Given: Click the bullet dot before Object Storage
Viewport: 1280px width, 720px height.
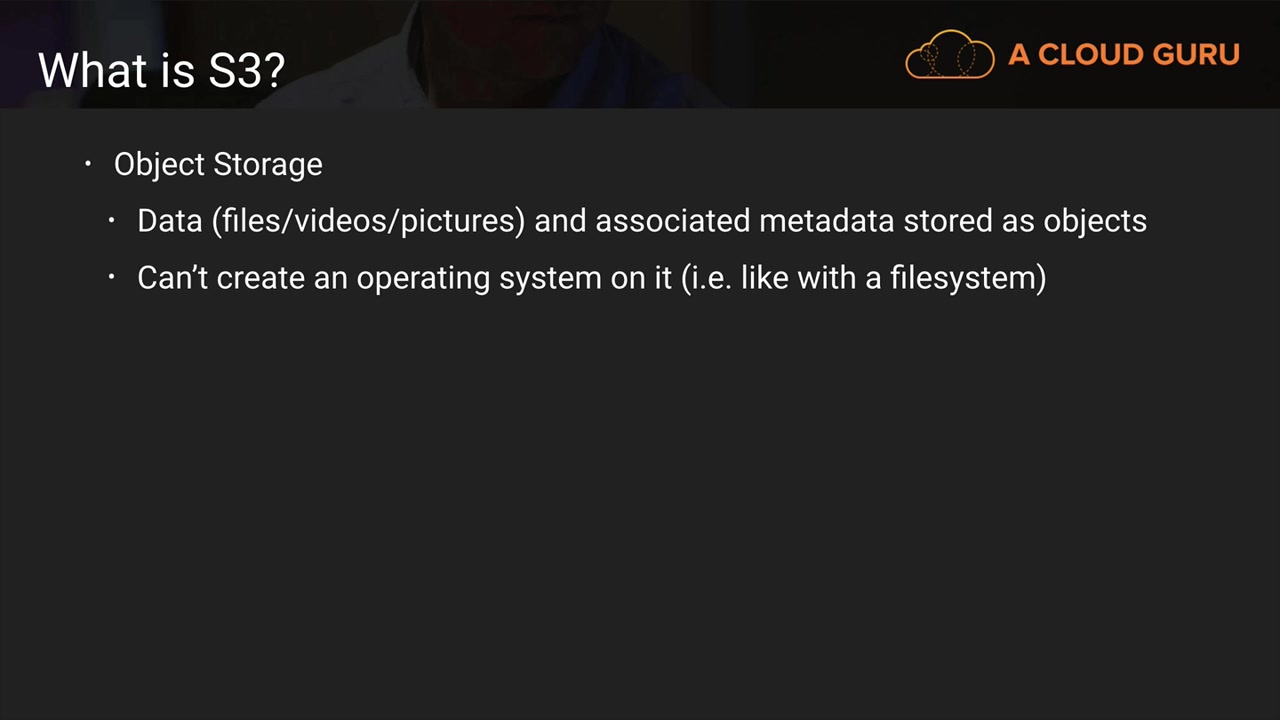Looking at the screenshot, I should point(88,163).
